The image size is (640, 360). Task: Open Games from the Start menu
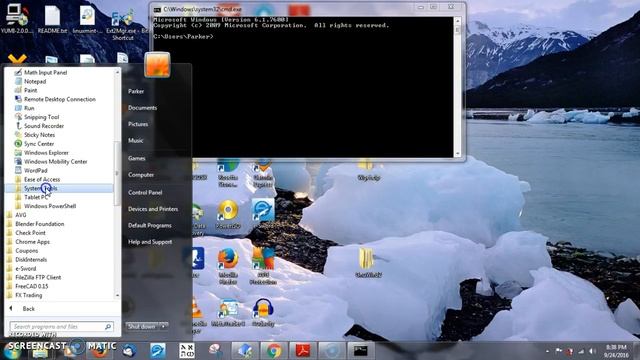pyautogui.click(x=136, y=158)
